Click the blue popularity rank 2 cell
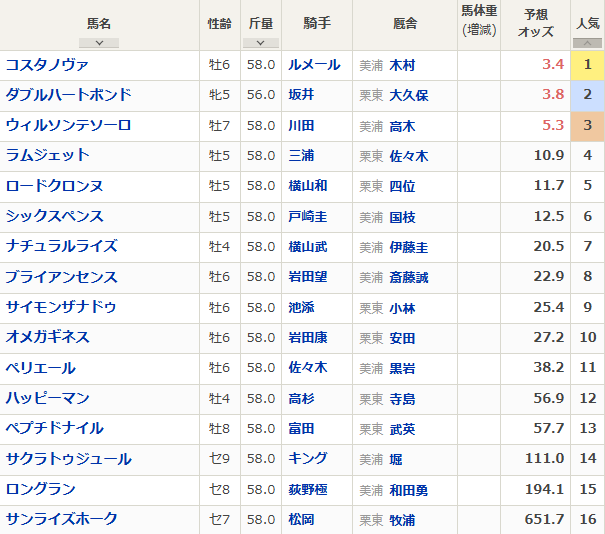605x534 pixels. point(588,95)
